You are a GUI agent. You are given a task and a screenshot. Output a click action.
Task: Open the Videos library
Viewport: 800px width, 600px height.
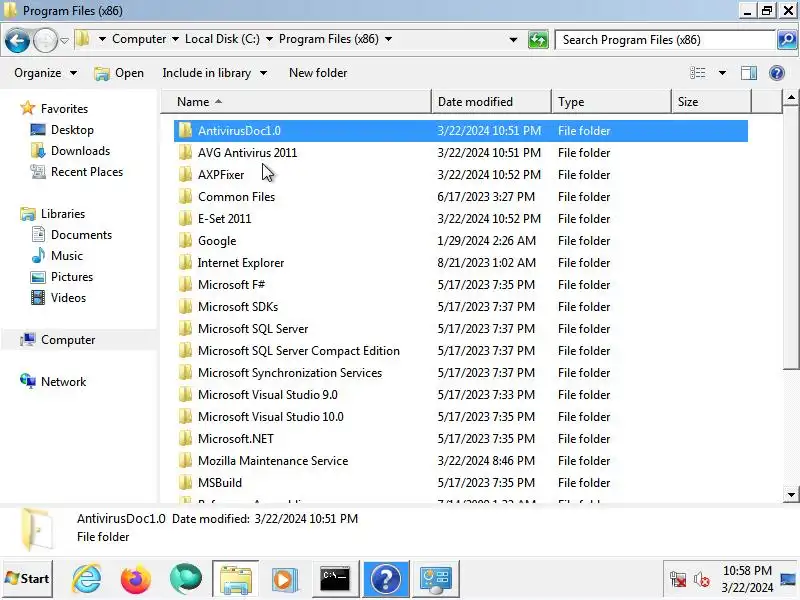(x=68, y=297)
